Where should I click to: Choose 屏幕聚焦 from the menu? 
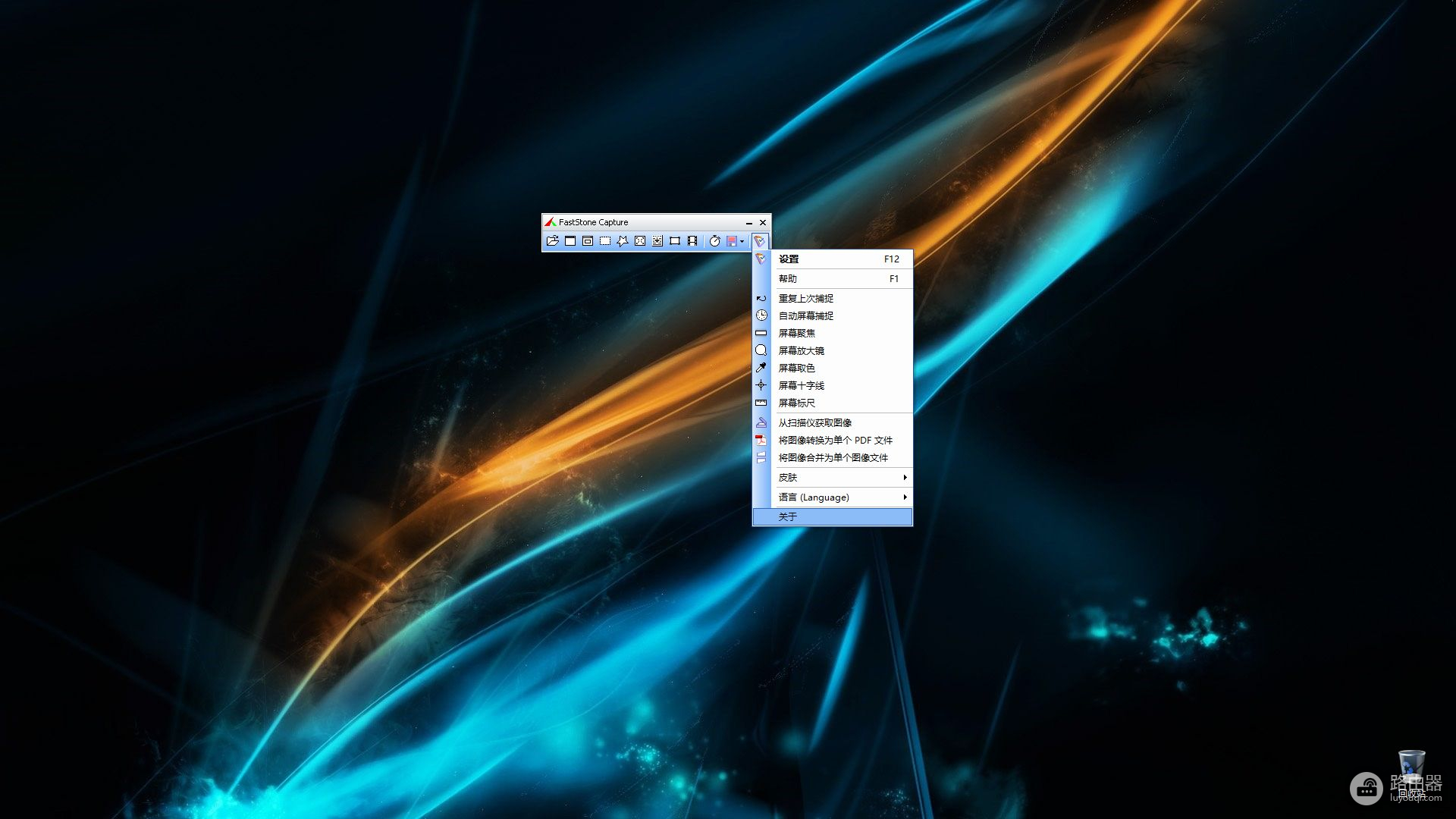(x=833, y=334)
